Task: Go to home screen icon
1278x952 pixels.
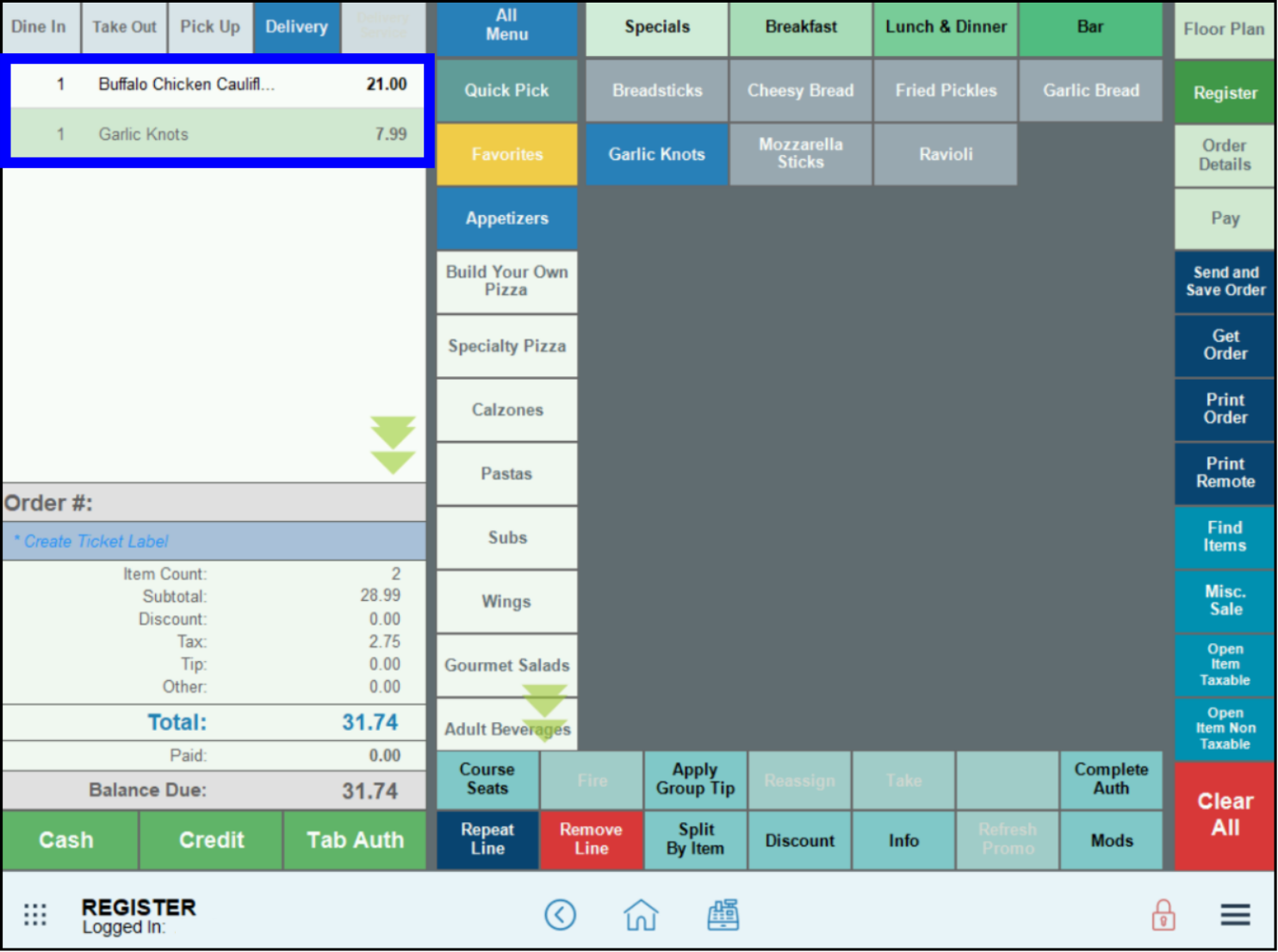Action: (641, 914)
